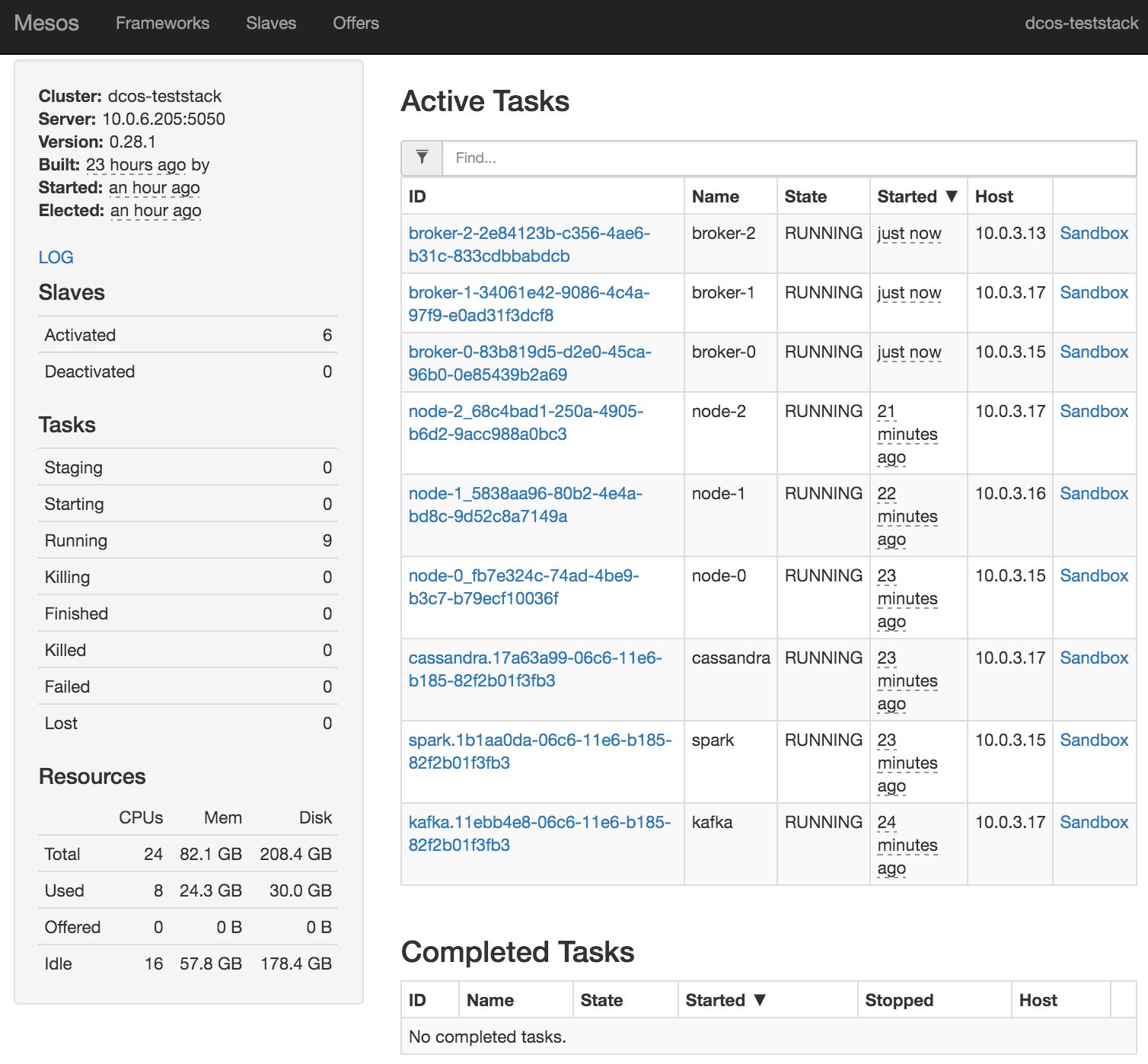Open Sandbox for cassandra task

pos(1093,658)
